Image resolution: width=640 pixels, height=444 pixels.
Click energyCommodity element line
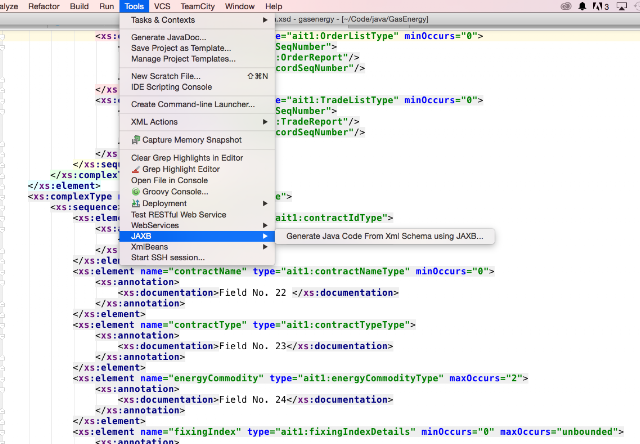(x=300, y=378)
